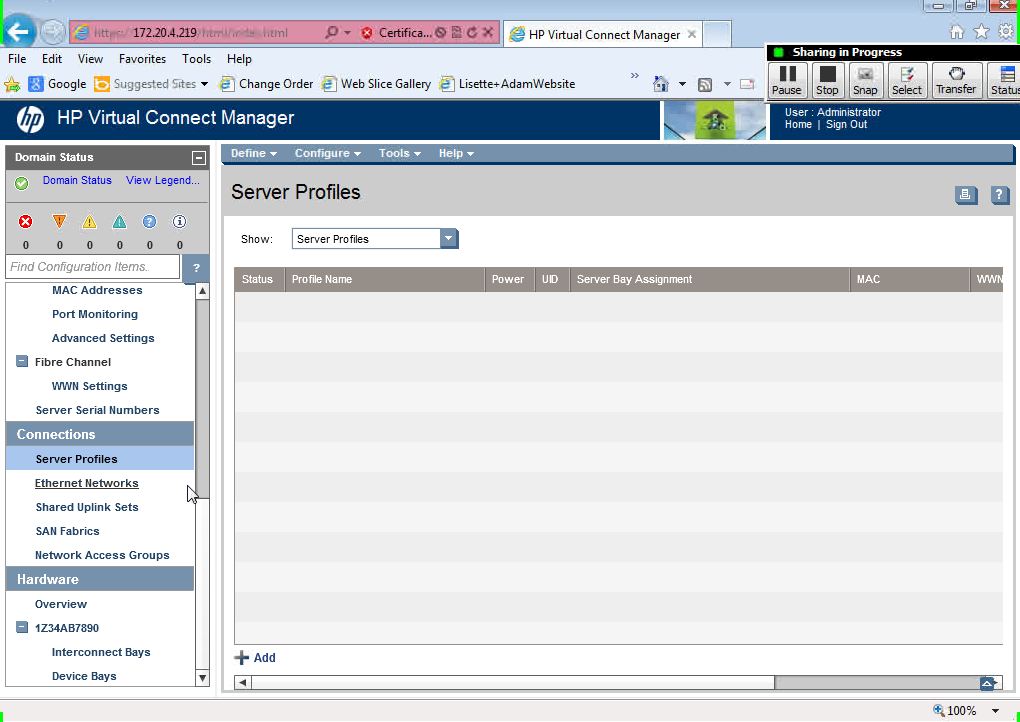The image size is (1020, 722).
Task: Click the HP logo in header
Action: tap(30, 119)
